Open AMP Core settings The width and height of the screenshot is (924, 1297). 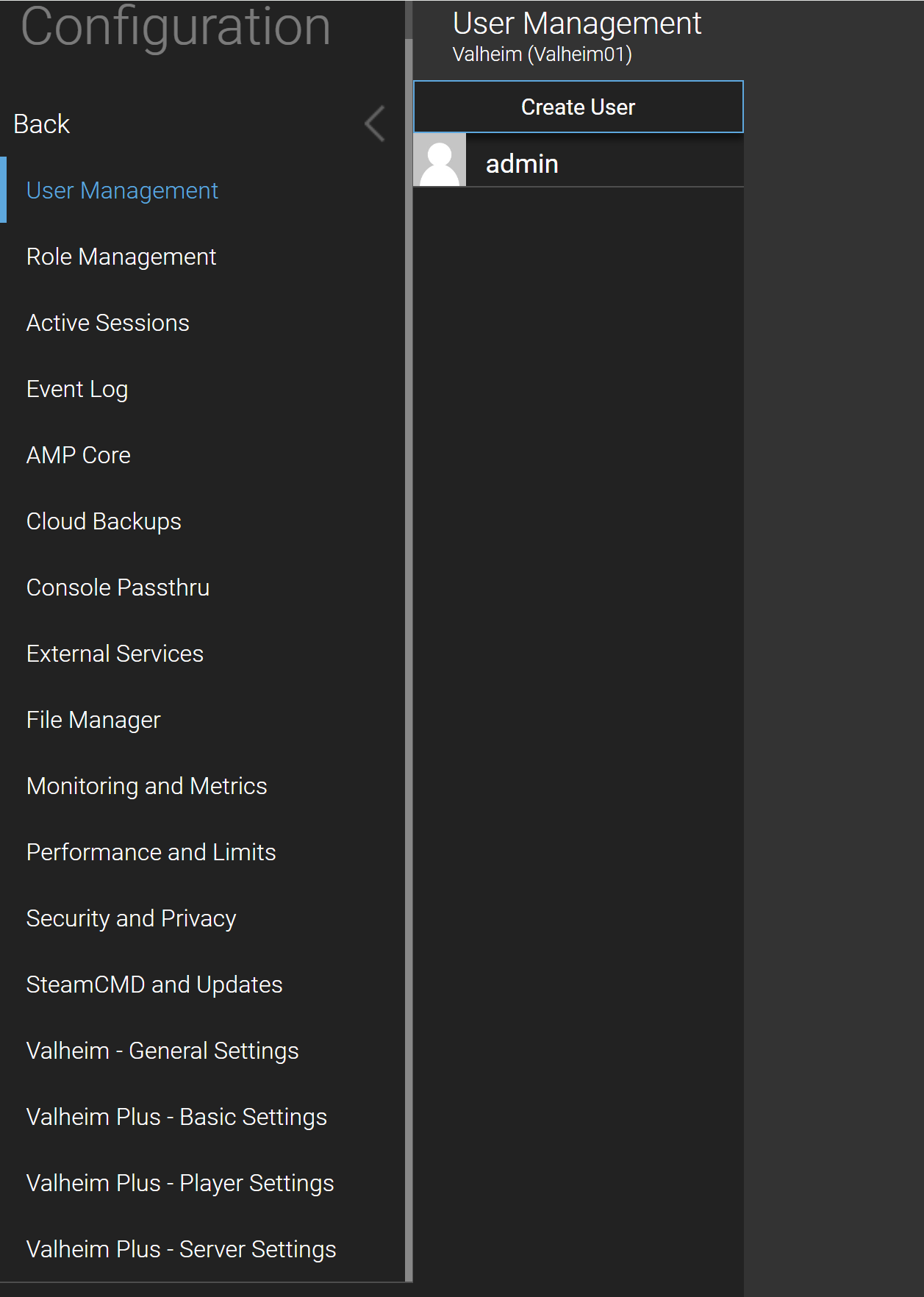[79, 455]
